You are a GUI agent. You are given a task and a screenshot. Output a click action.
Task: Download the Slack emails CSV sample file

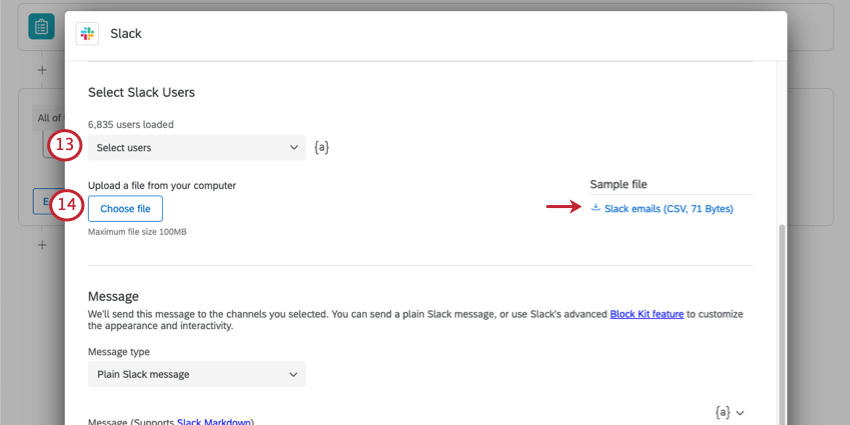(x=668, y=209)
